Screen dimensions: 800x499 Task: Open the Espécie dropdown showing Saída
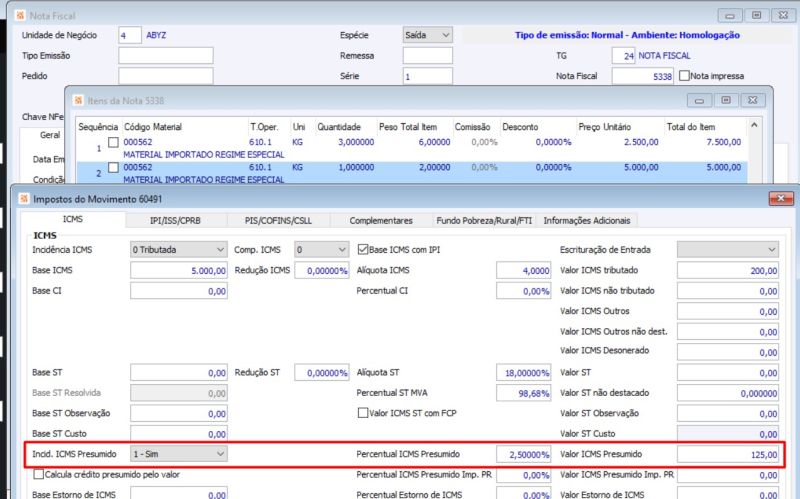click(428, 35)
